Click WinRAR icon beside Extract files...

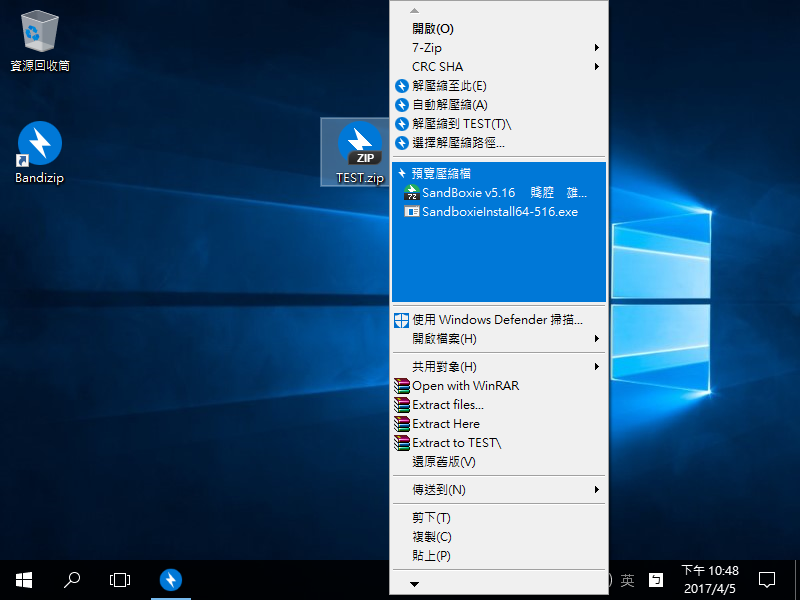click(x=402, y=405)
